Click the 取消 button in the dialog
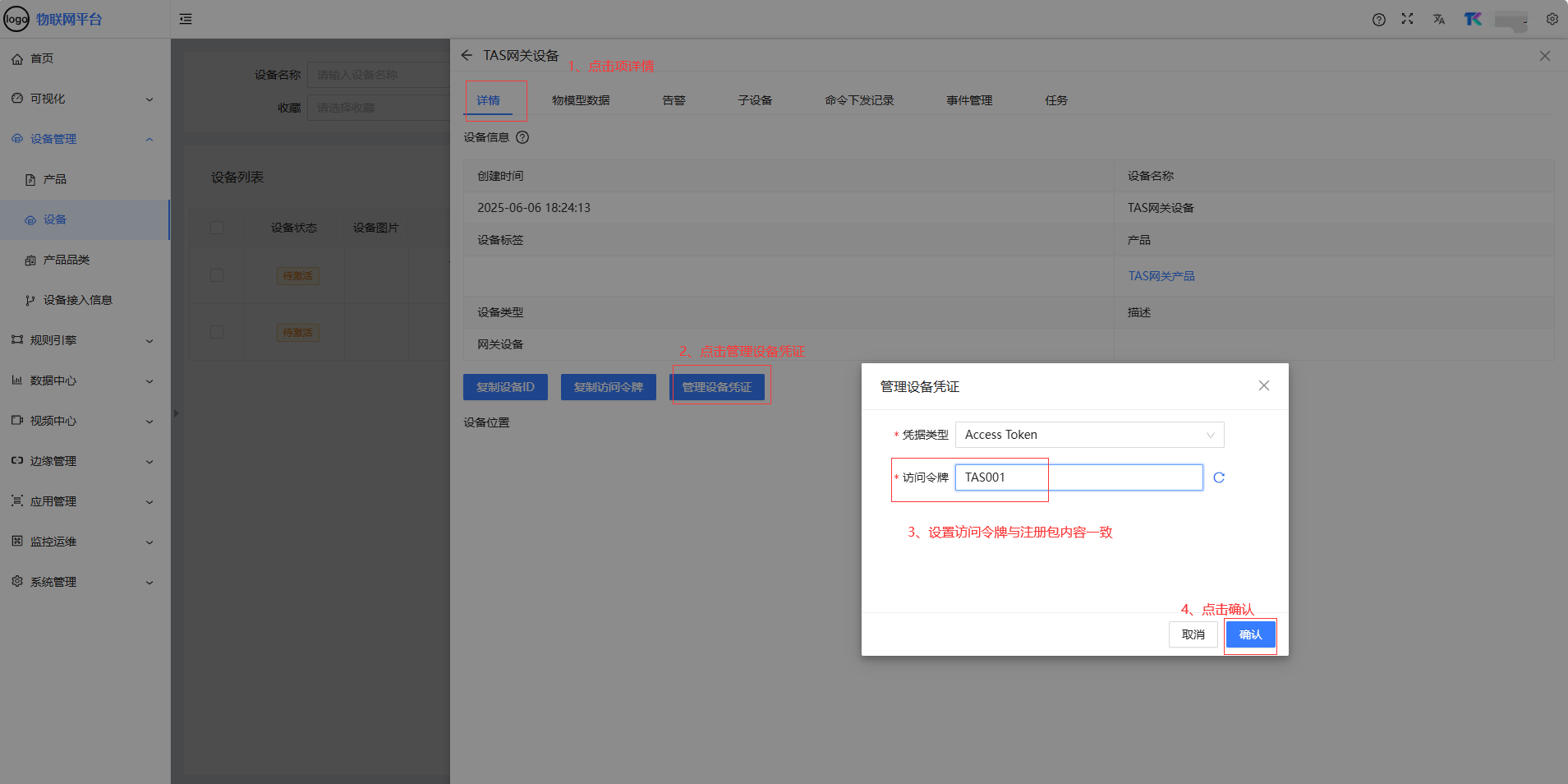The height and width of the screenshot is (784, 1568). pyautogui.click(x=1193, y=634)
